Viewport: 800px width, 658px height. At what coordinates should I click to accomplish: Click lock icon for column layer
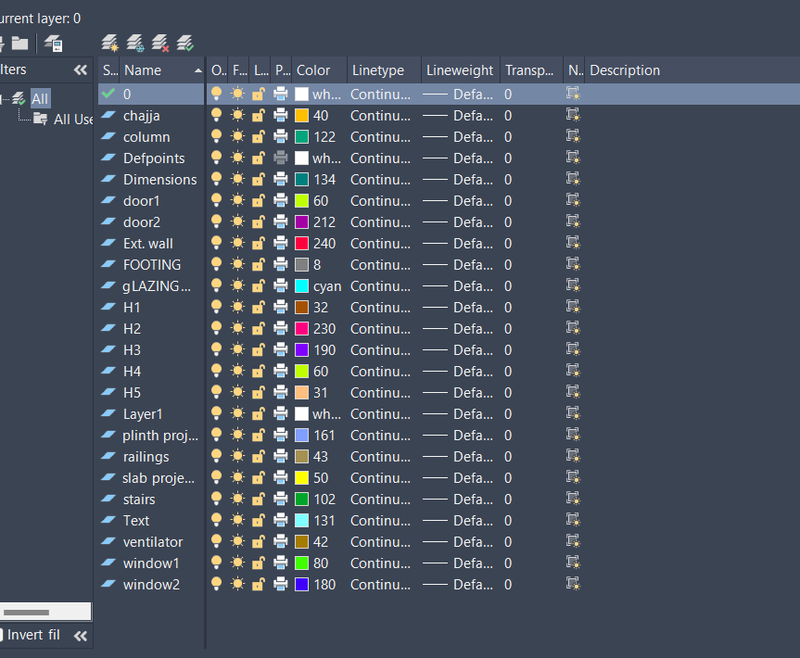pyautogui.click(x=259, y=137)
